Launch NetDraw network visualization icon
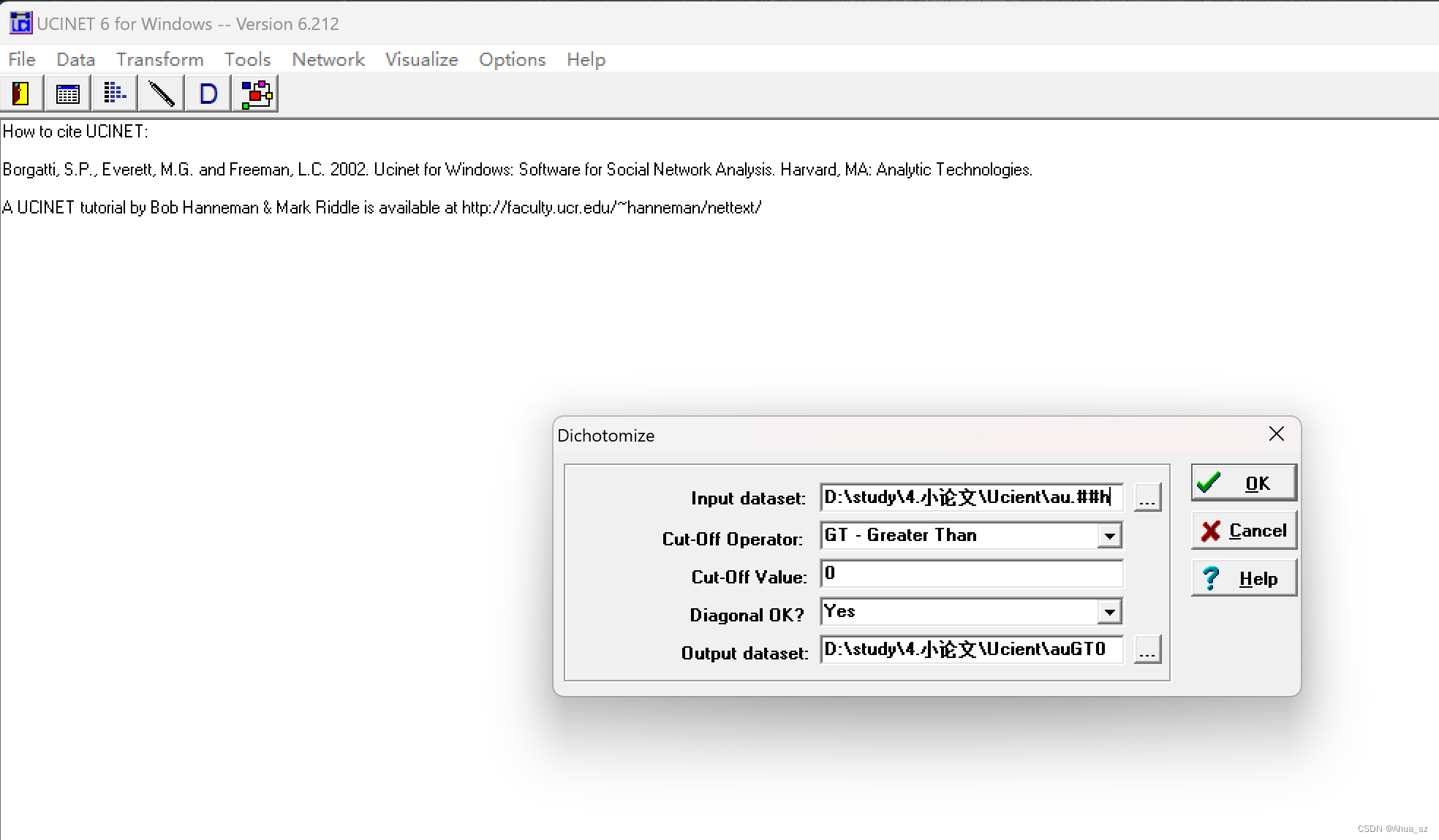This screenshot has height=840, width=1439. coord(256,94)
